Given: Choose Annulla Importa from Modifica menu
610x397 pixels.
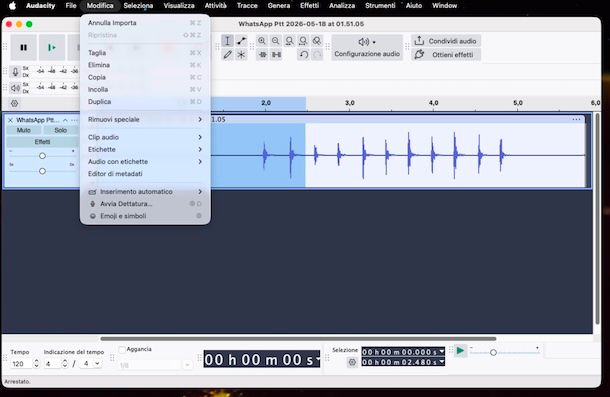Looking at the screenshot, I should pyautogui.click(x=145, y=23).
